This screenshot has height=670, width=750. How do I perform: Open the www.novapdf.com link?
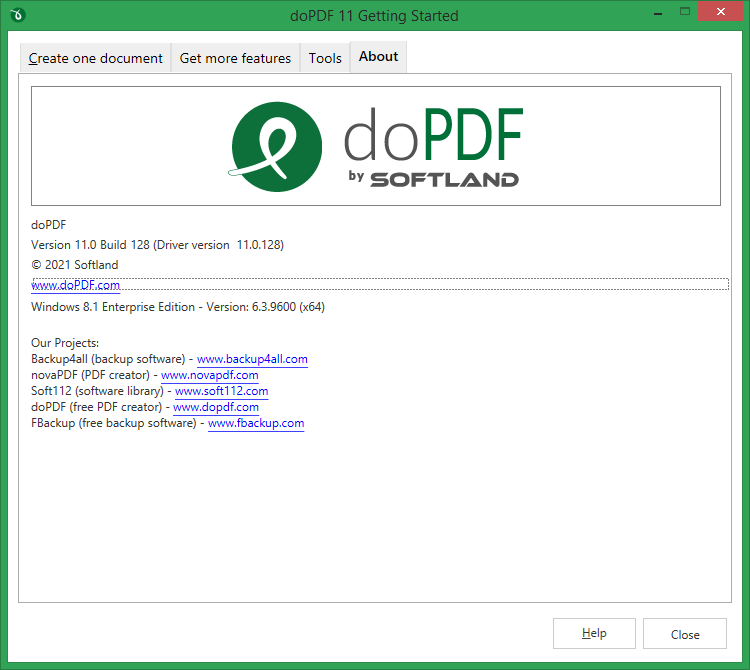click(x=210, y=375)
